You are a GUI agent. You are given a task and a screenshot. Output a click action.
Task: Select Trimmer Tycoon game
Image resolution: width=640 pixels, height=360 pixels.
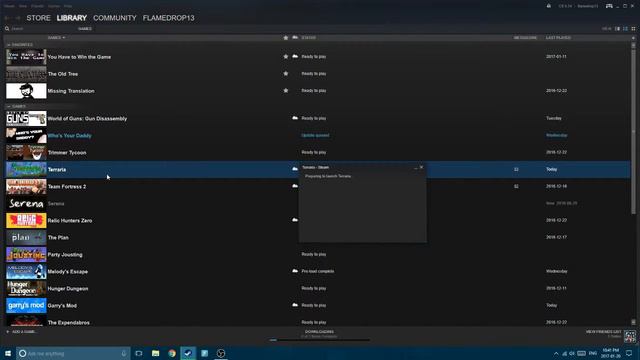(67, 153)
